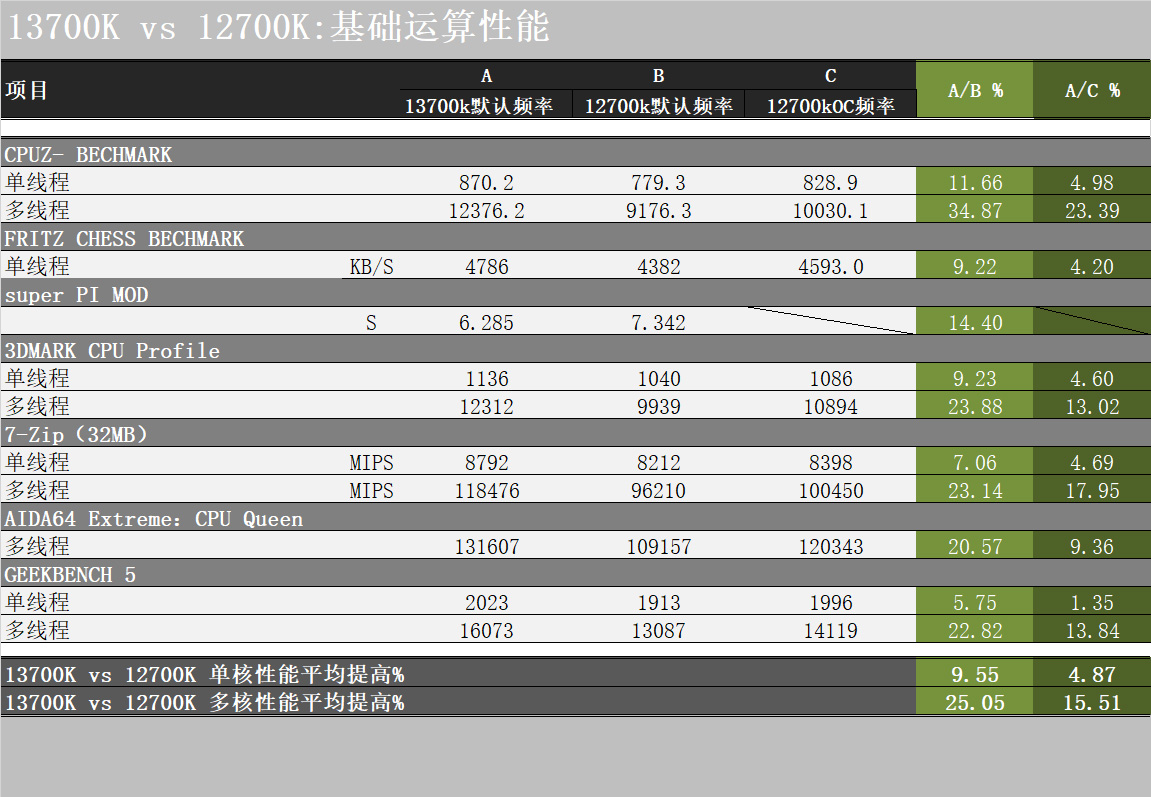
Task: Select the AIDA64 Extreme: CPU Queen row
Action: pyautogui.click(x=576, y=518)
